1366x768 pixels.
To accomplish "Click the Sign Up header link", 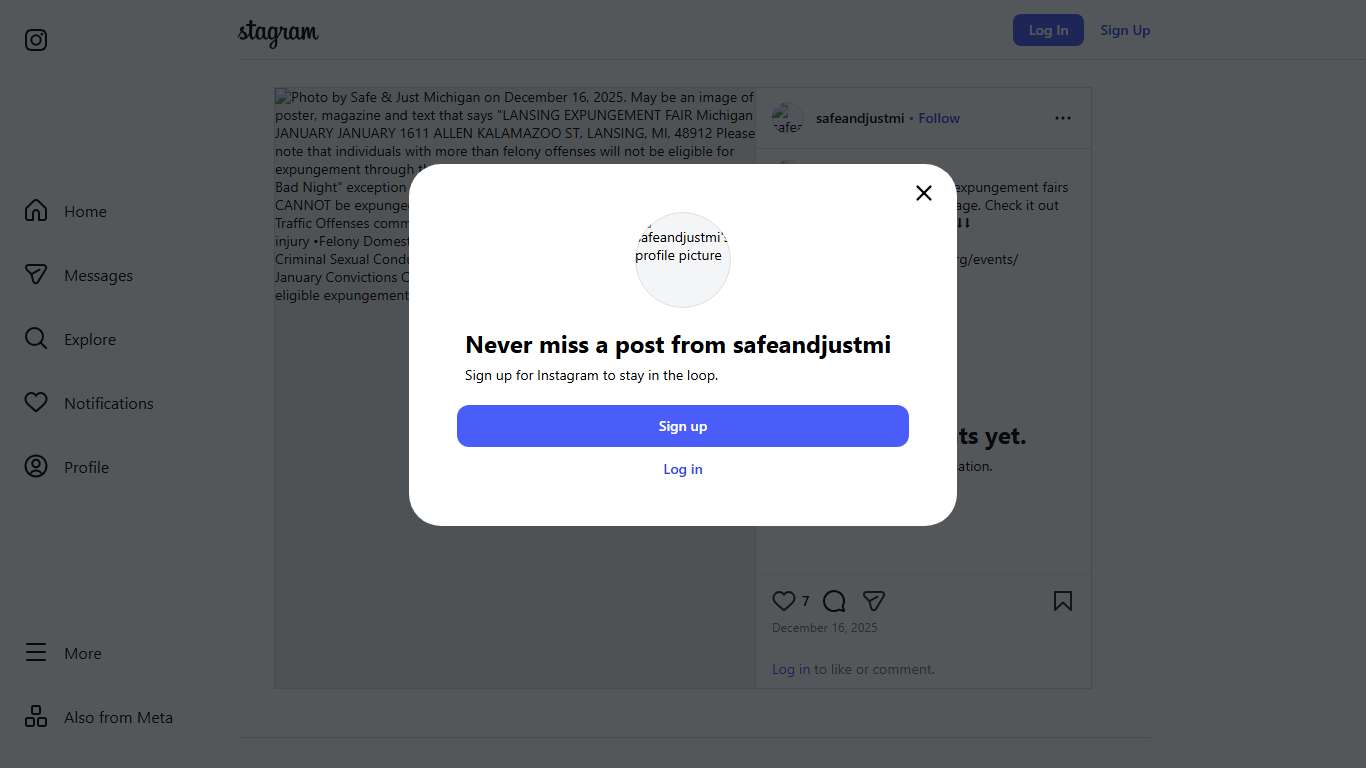I will pyautogui.click(x=1125, y=30).
